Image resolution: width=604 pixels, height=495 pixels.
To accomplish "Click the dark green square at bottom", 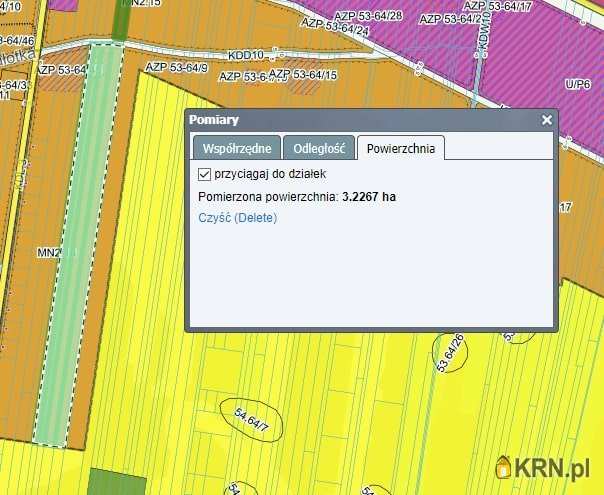I will click(x=117, y=481).
